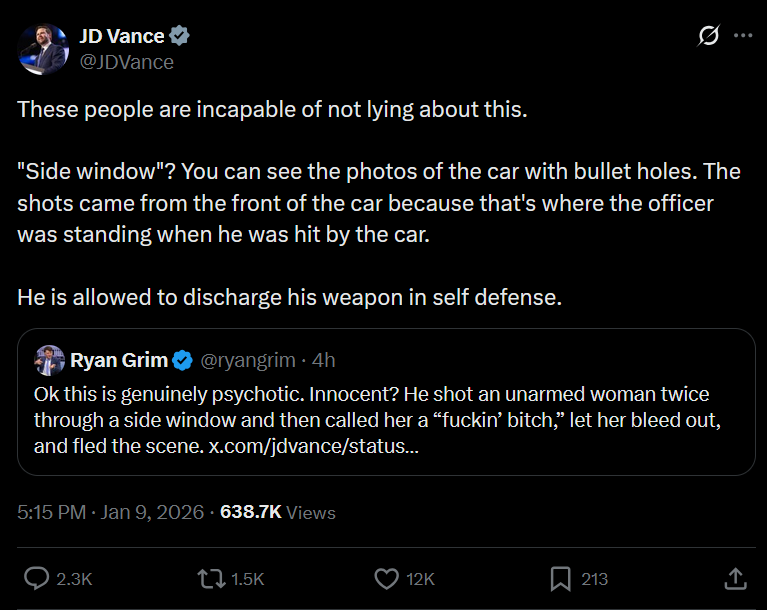Image resolution: width=767 pixels, height=610 pixels.
Task: Click JD Vance's verified badge
Action: tap(180, 36)
